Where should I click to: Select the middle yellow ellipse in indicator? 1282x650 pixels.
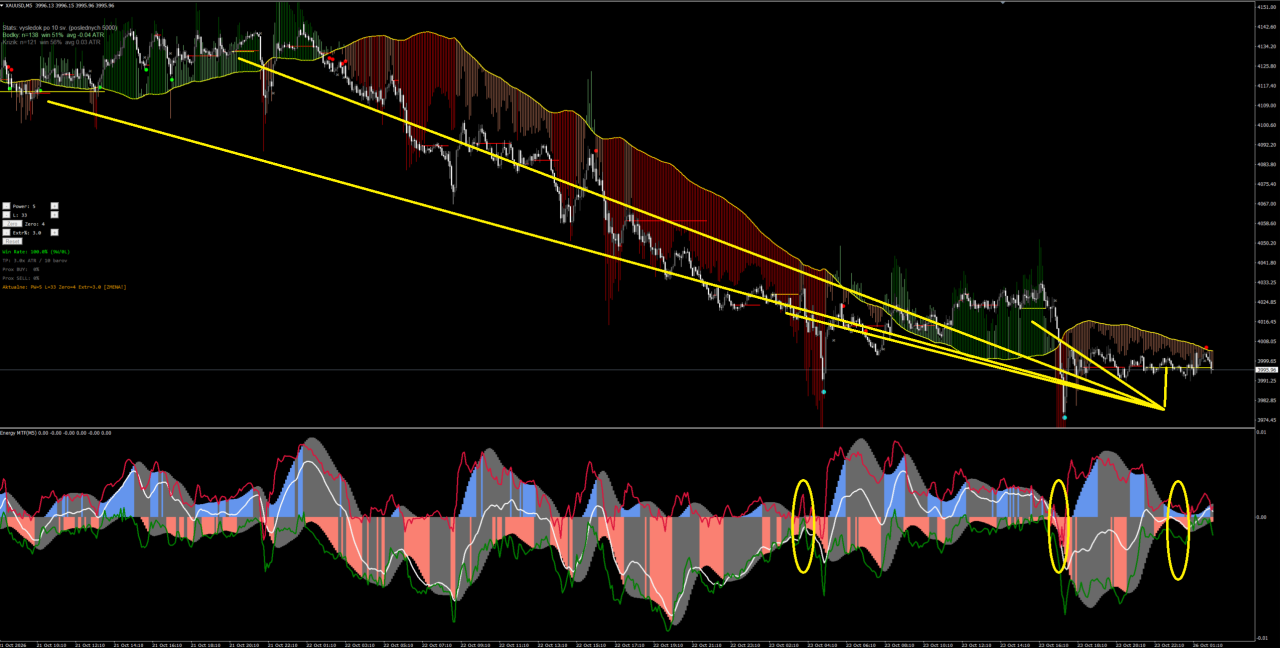1059,526
